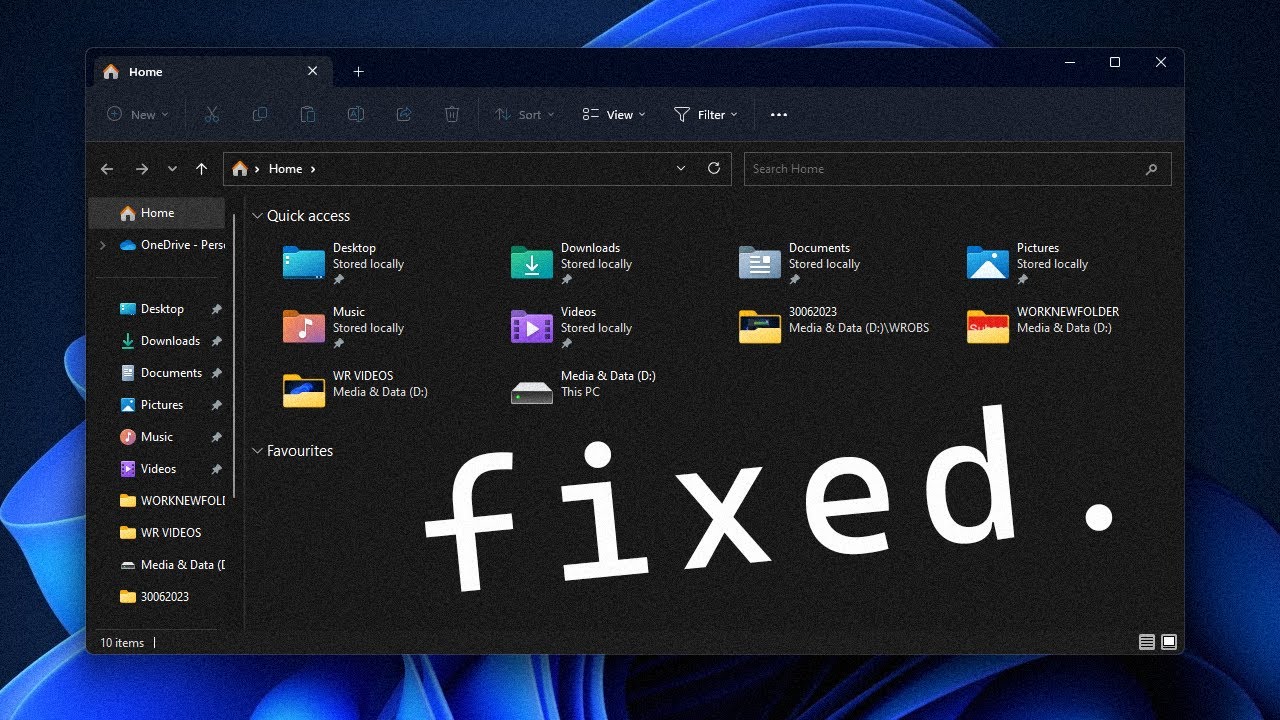The image size is (1280, 720).
Task: Unpin Desktop via its sidebar pin icon
Action: (x=216, y=310)
